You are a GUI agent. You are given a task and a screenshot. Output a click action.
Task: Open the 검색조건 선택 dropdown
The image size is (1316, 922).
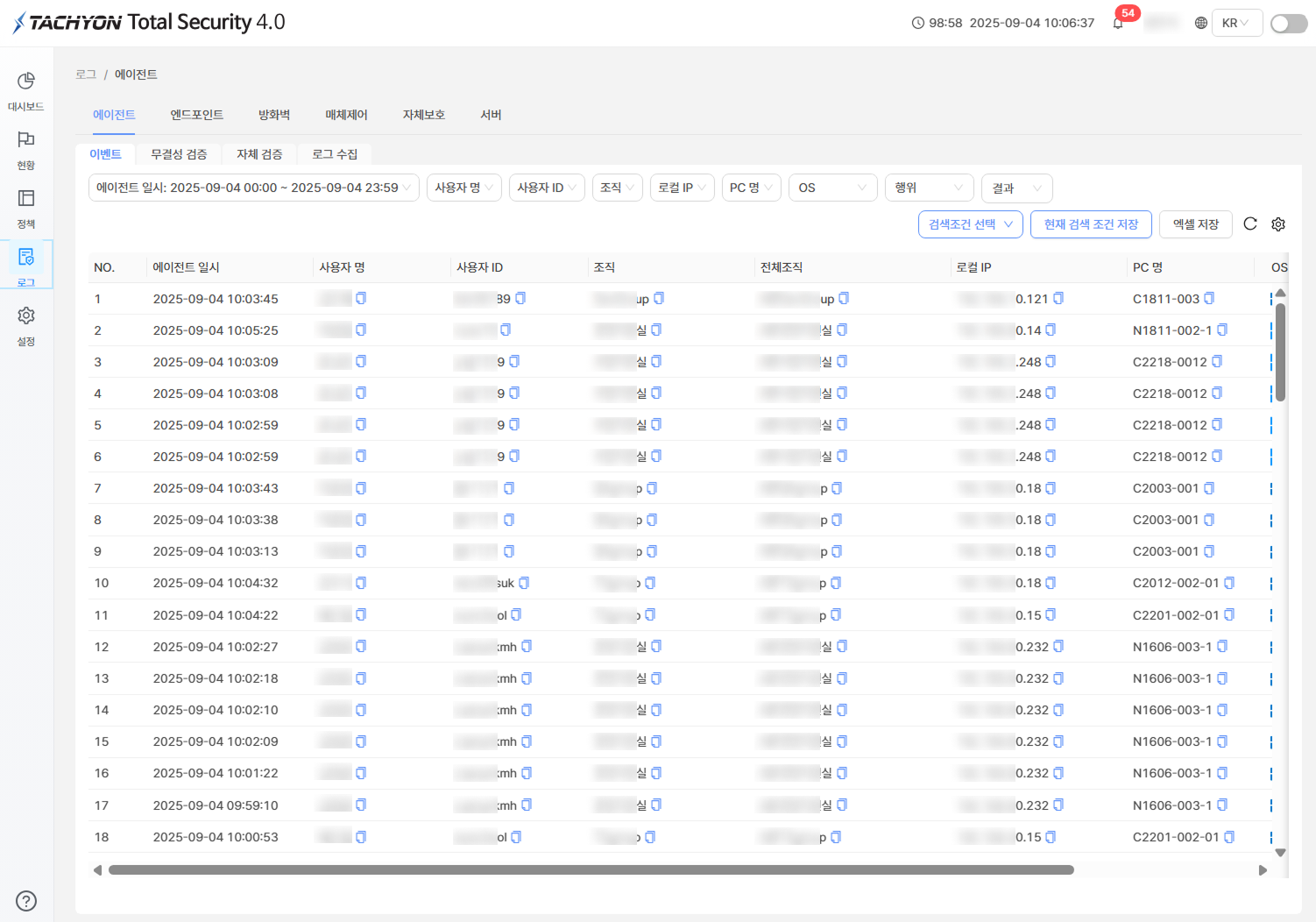(x=971, y=224)
